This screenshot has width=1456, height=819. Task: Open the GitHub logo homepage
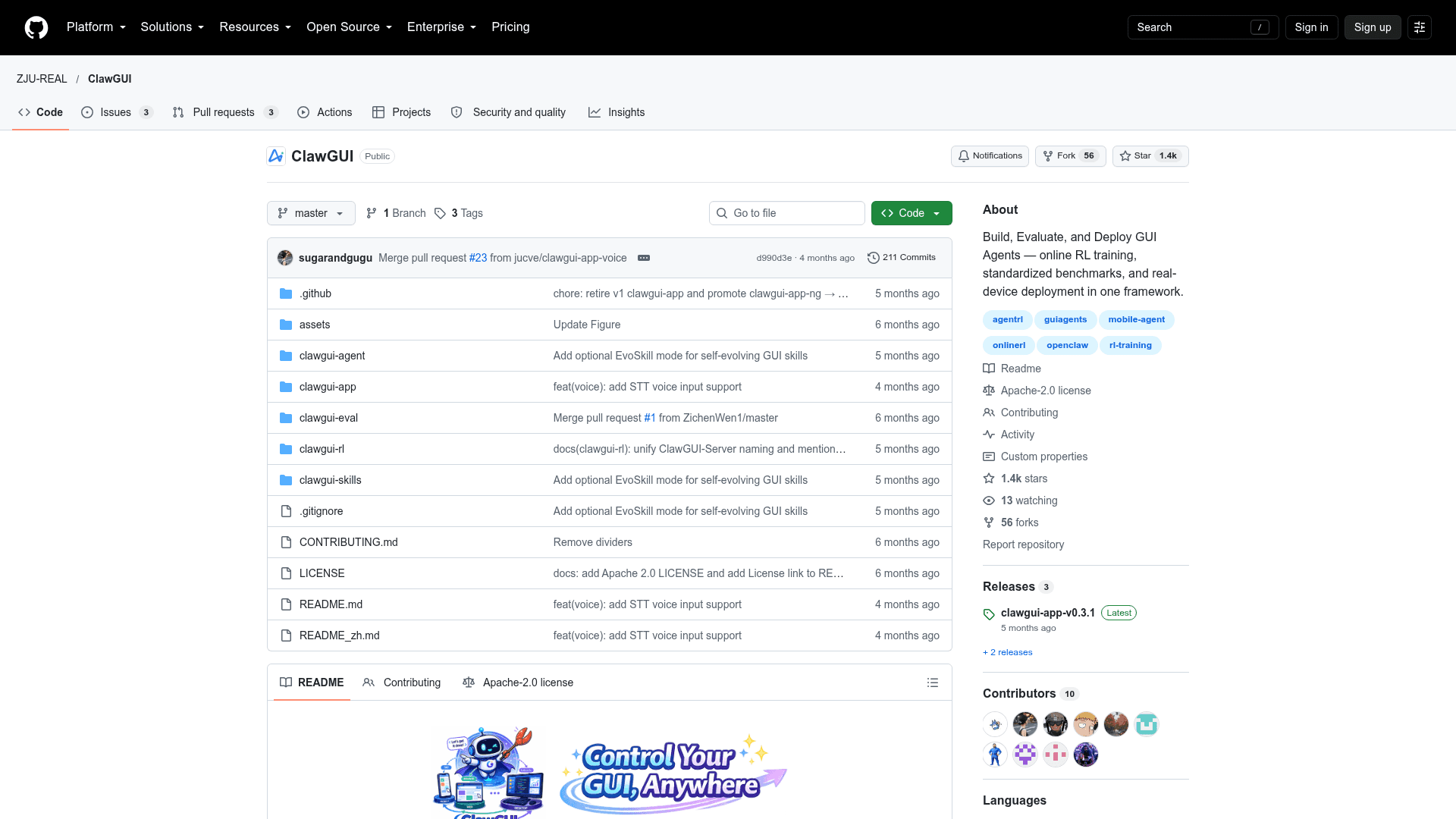(x=36, y=27)
